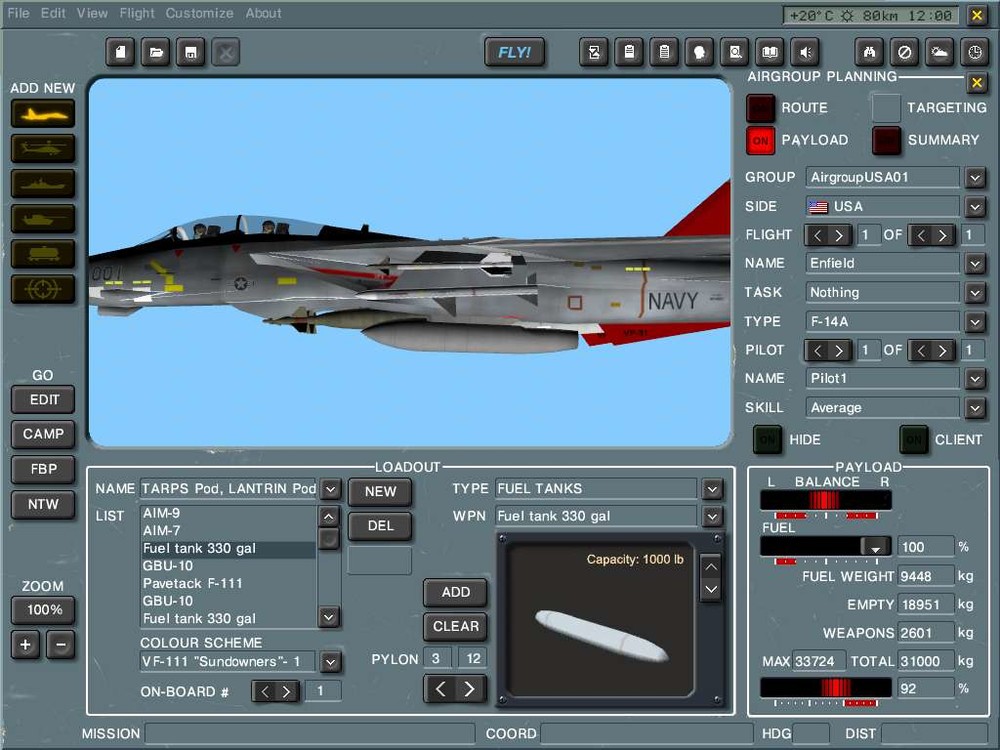1000x750 pixels.
Task: Add a new helicopter group
Action: 42,149
